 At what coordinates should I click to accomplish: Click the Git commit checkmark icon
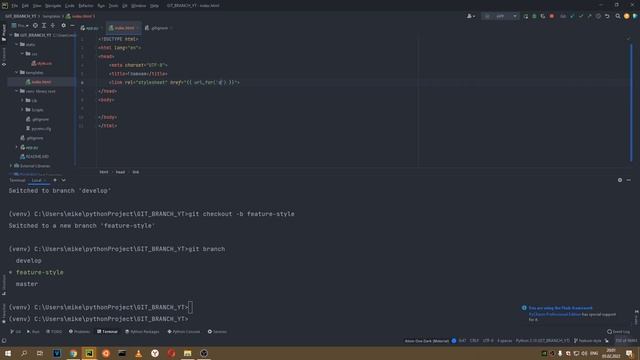[581, 16]
